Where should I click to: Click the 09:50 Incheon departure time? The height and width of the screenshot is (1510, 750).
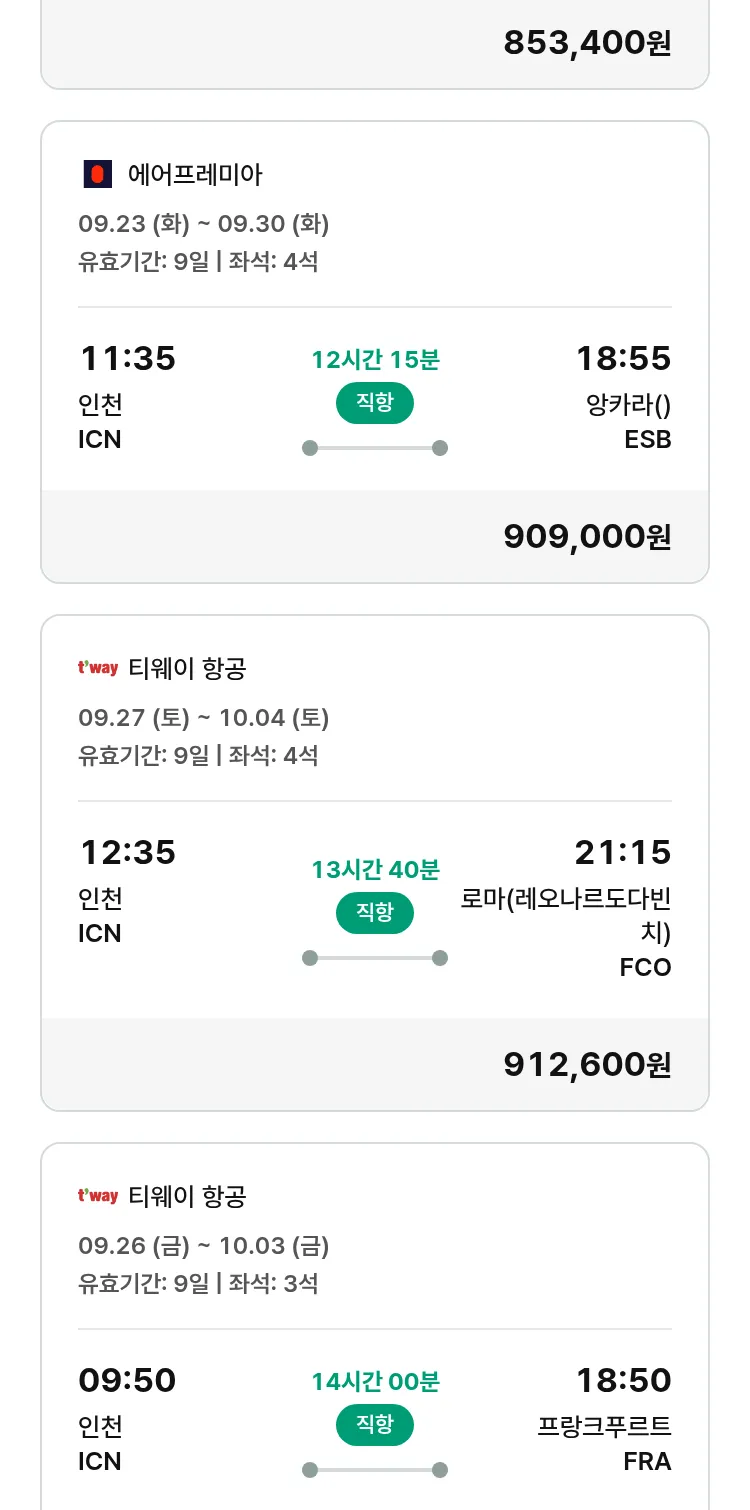(127, 1380)
